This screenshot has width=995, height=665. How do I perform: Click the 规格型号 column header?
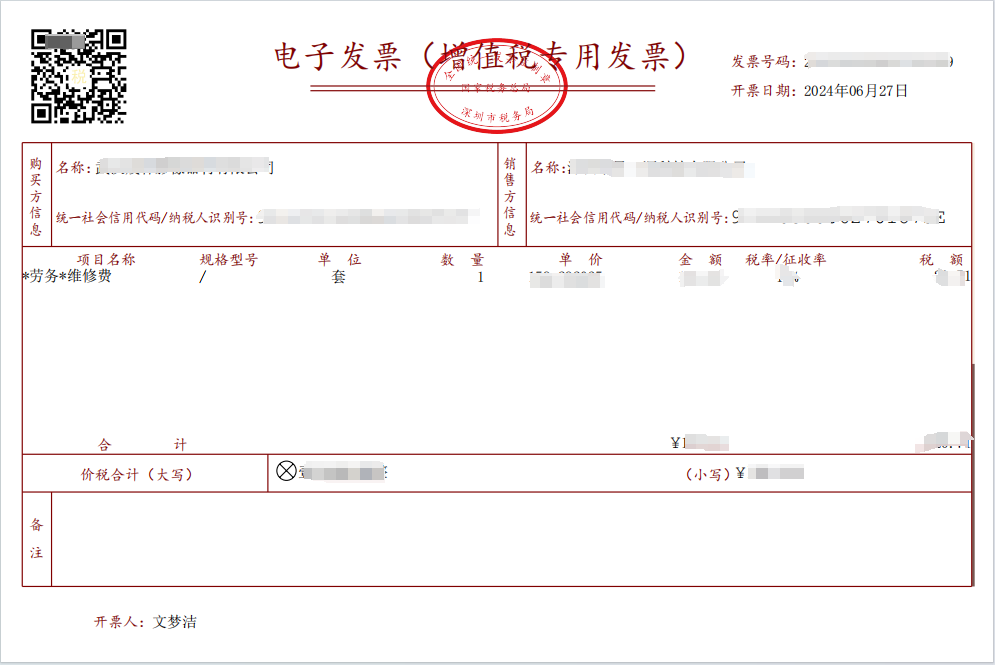[x=229, y=260]
